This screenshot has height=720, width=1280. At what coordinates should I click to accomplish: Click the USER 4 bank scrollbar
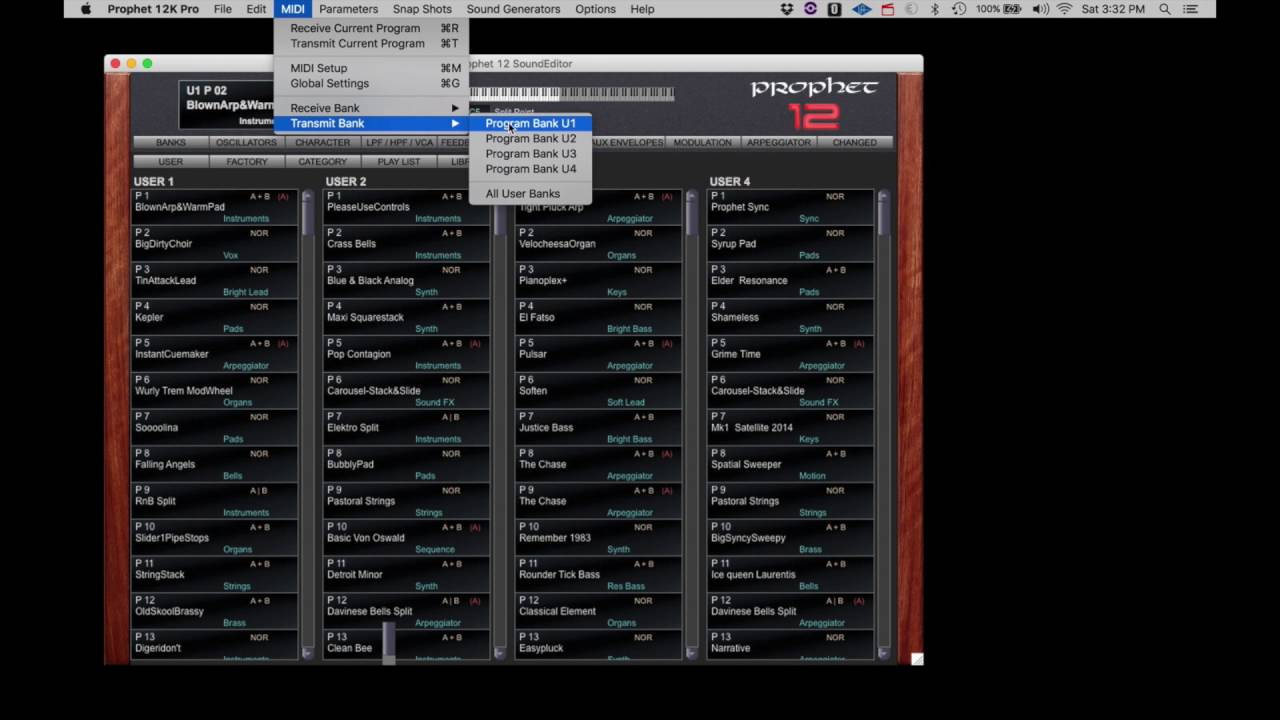coord(883,424)
